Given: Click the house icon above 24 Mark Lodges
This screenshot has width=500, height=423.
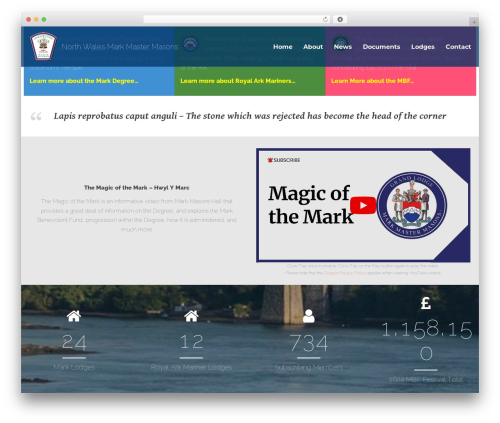Looking at the screenshot, I should 74,316.
